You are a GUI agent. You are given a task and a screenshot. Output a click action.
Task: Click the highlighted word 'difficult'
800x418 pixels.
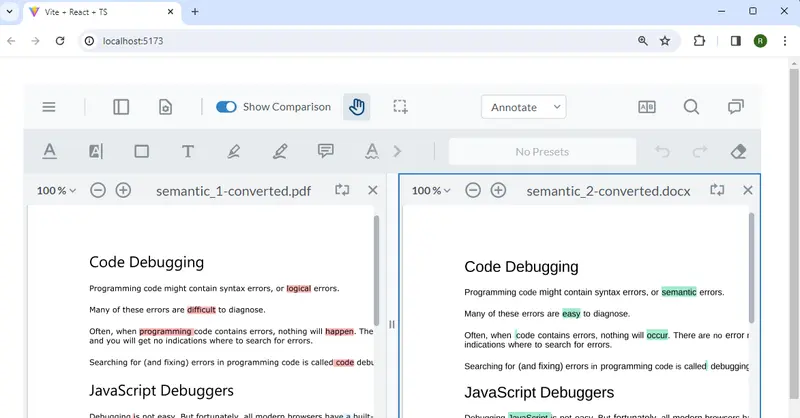coord(202,310)
